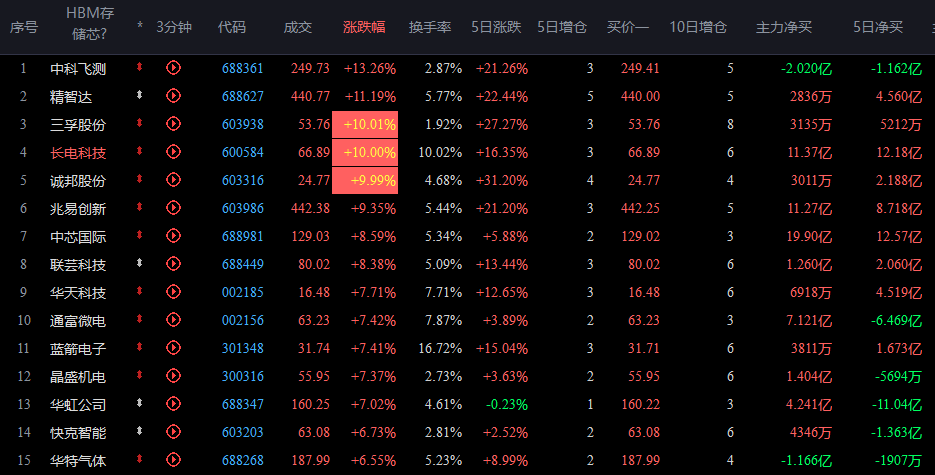Open stock code 600584
Image resolution: width=935 pixels, height=475 pixels.
pos(243,153)
